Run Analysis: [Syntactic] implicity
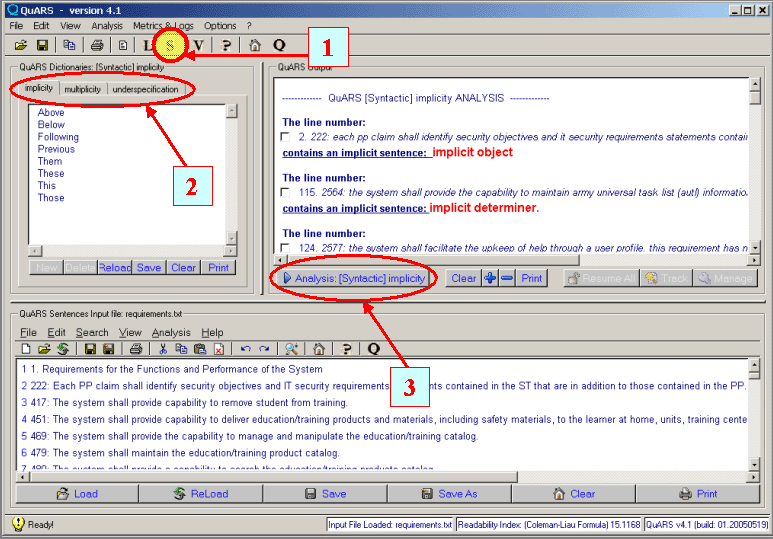 click(x=354, y=278)
